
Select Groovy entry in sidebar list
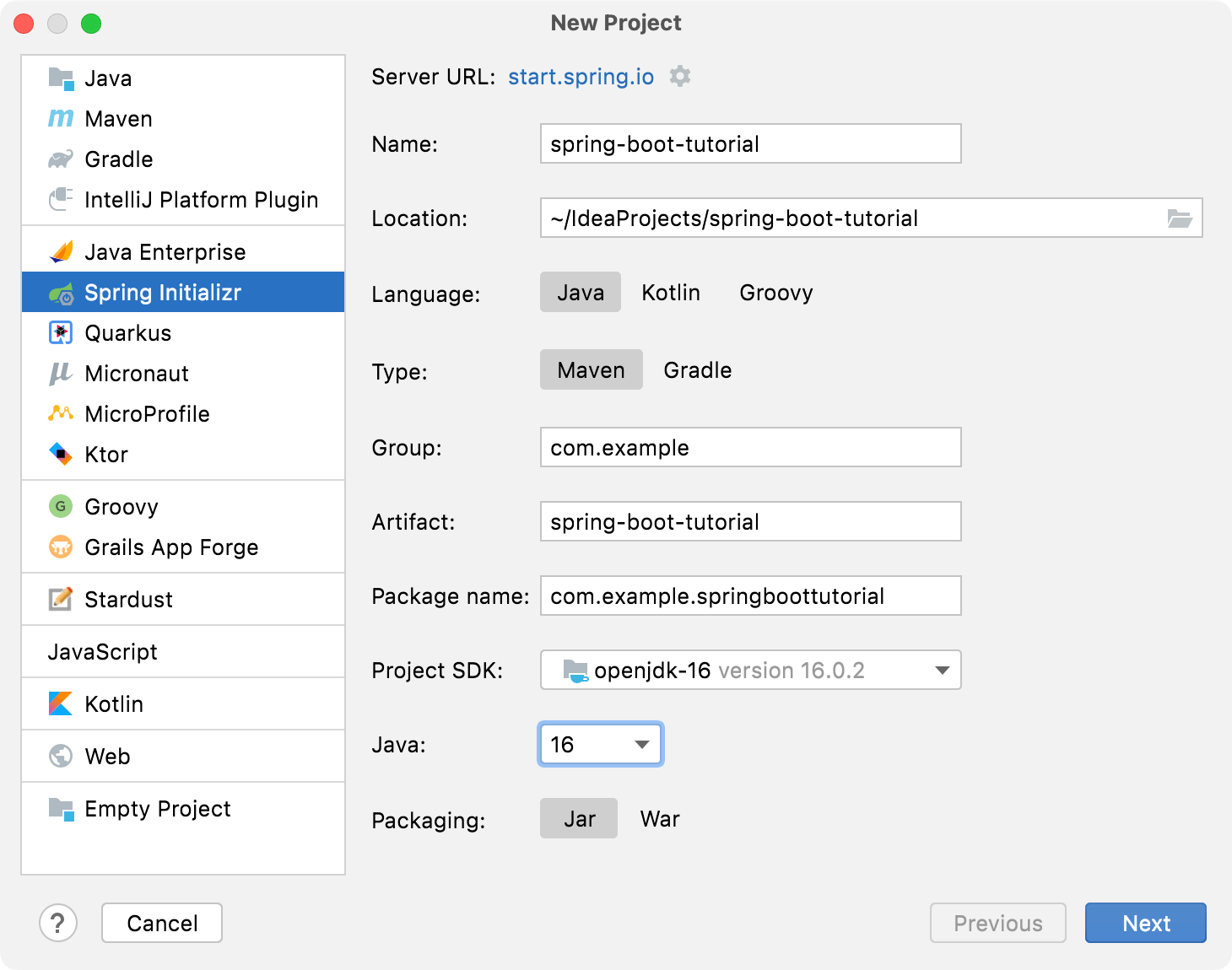pyautogui.click(x=183, y=507)
